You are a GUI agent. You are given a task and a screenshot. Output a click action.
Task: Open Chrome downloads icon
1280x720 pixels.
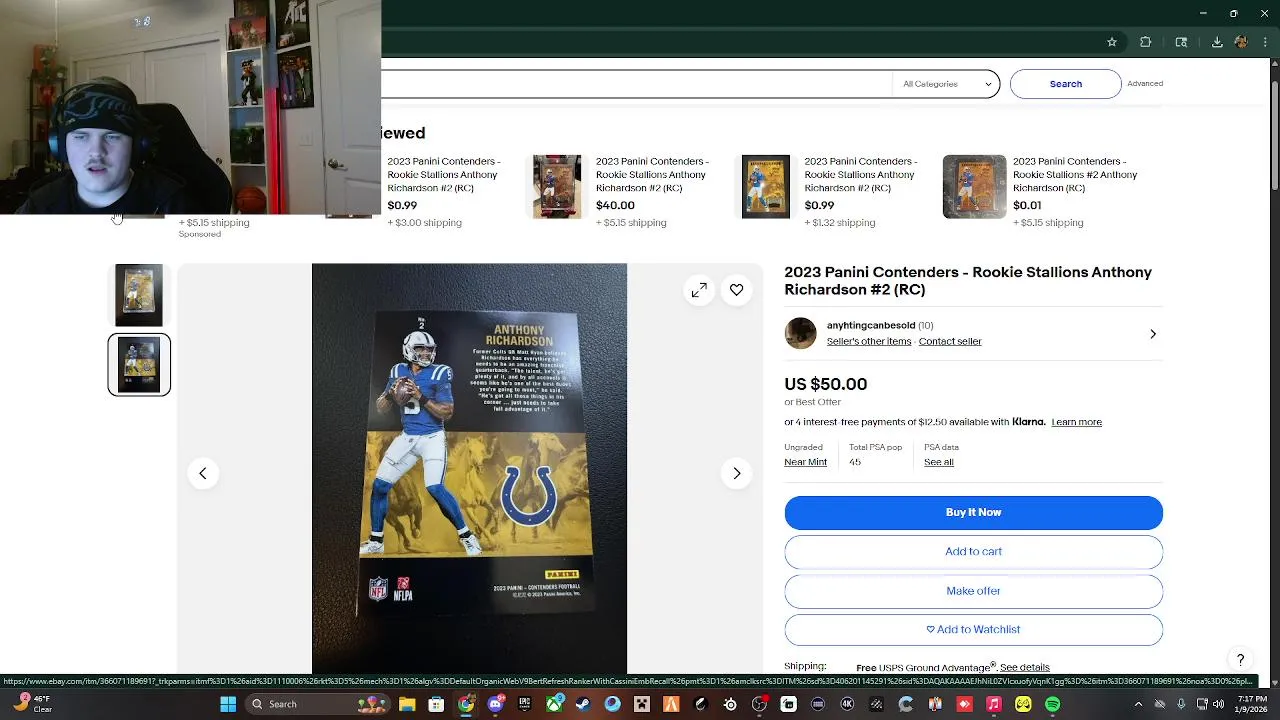[1217, 42]
